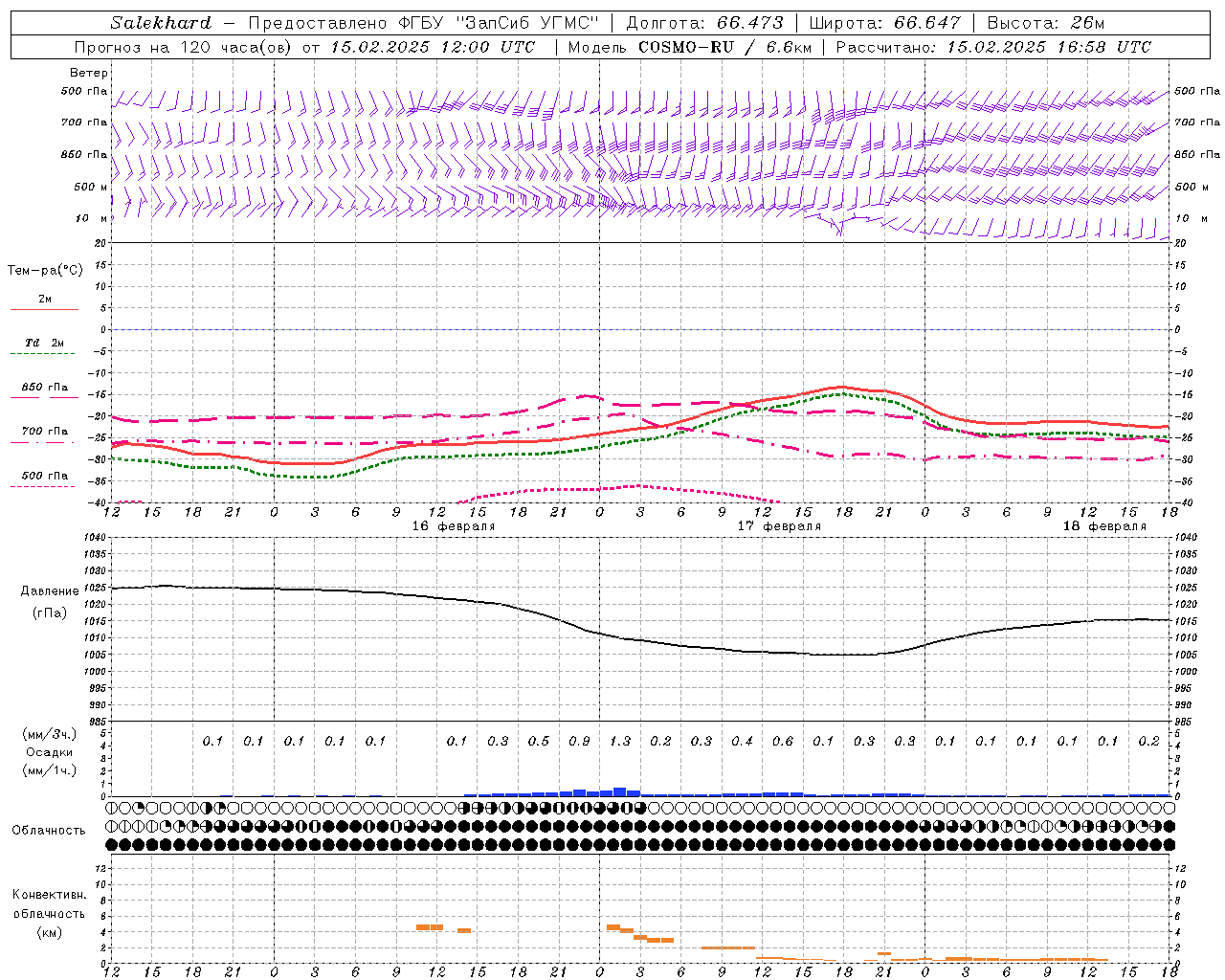This screenshot has height=980, width=1225.
Task: Select the 0.6 precipitation value
Action: [x=783, y=742]
